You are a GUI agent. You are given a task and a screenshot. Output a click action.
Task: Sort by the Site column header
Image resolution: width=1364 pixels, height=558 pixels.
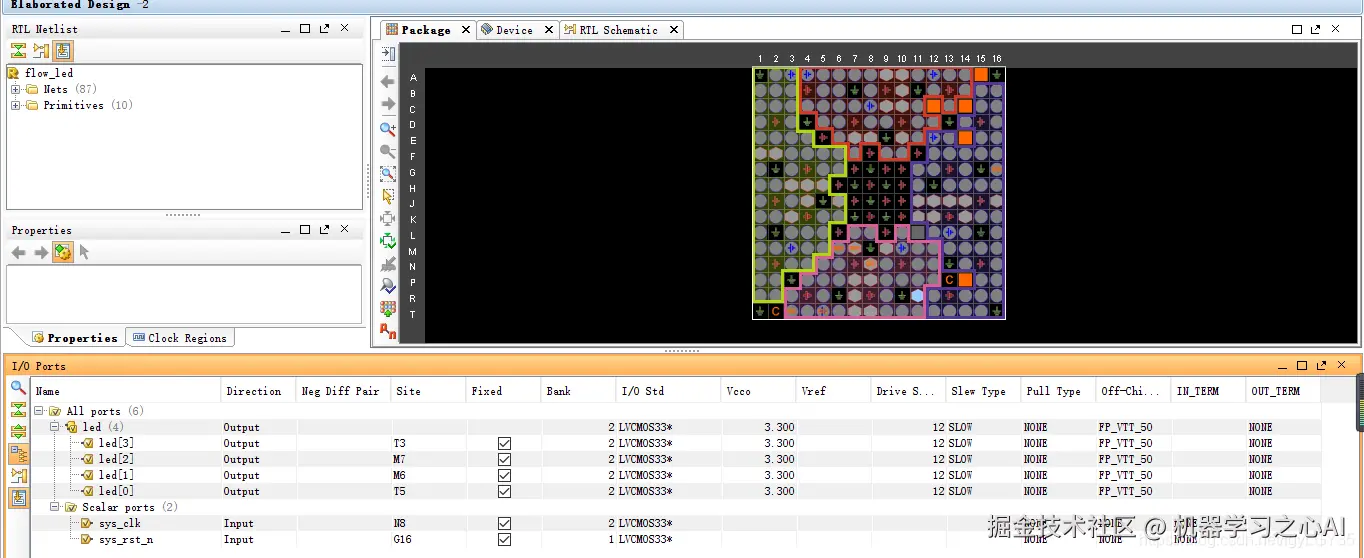coord(429,391)
